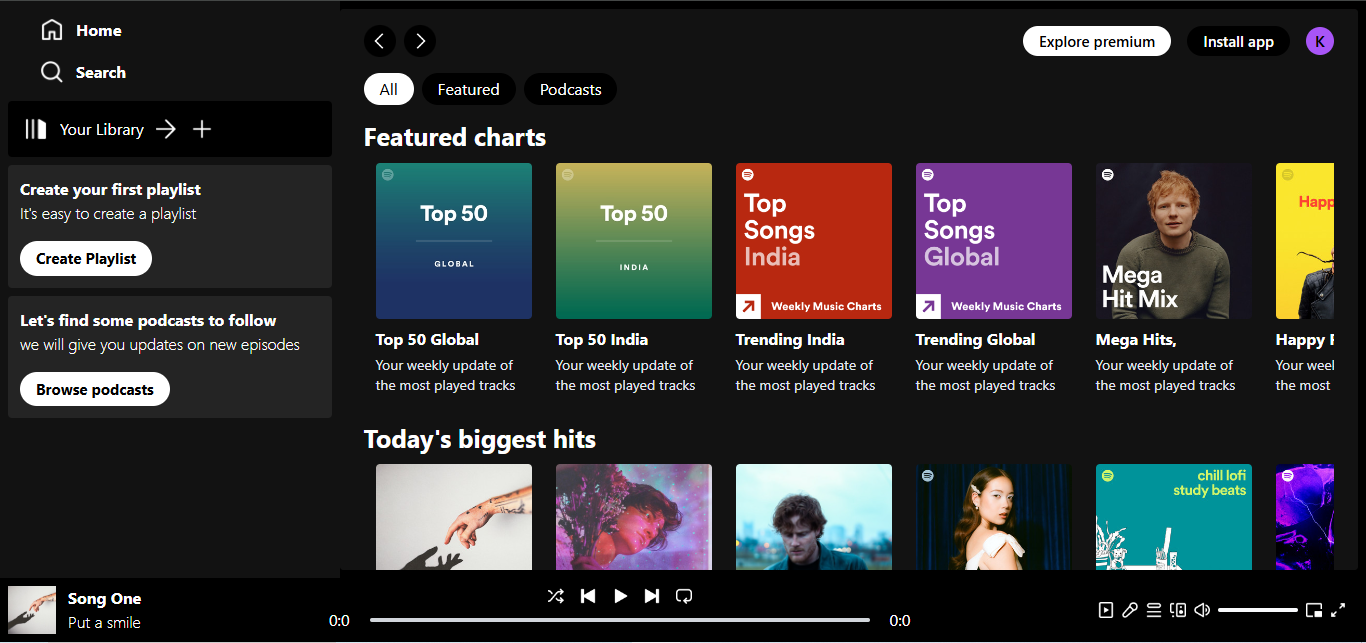The width and height of the screenshot is (1366, 643).
Task: Click the Install app button
Action: pos(1238,41)
